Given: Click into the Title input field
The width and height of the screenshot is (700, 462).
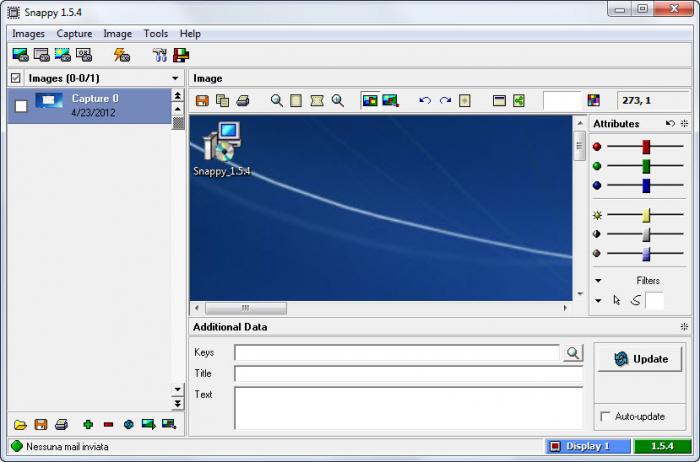Looking at the screenshot, I should point(408,374).
